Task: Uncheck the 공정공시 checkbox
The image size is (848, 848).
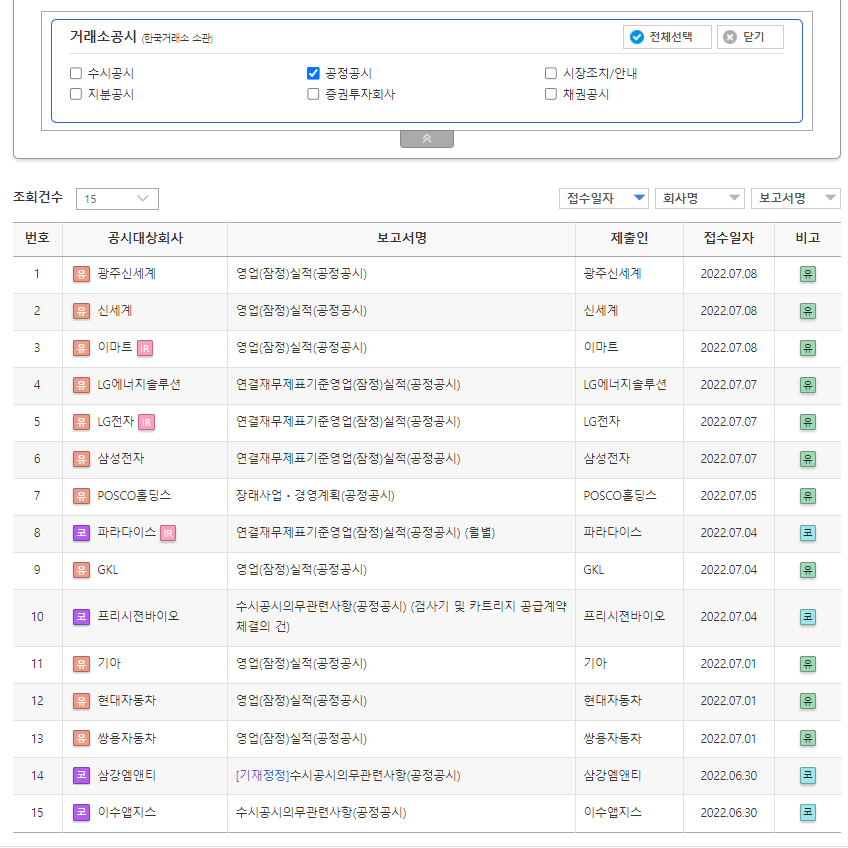Action: pos(313,73)
